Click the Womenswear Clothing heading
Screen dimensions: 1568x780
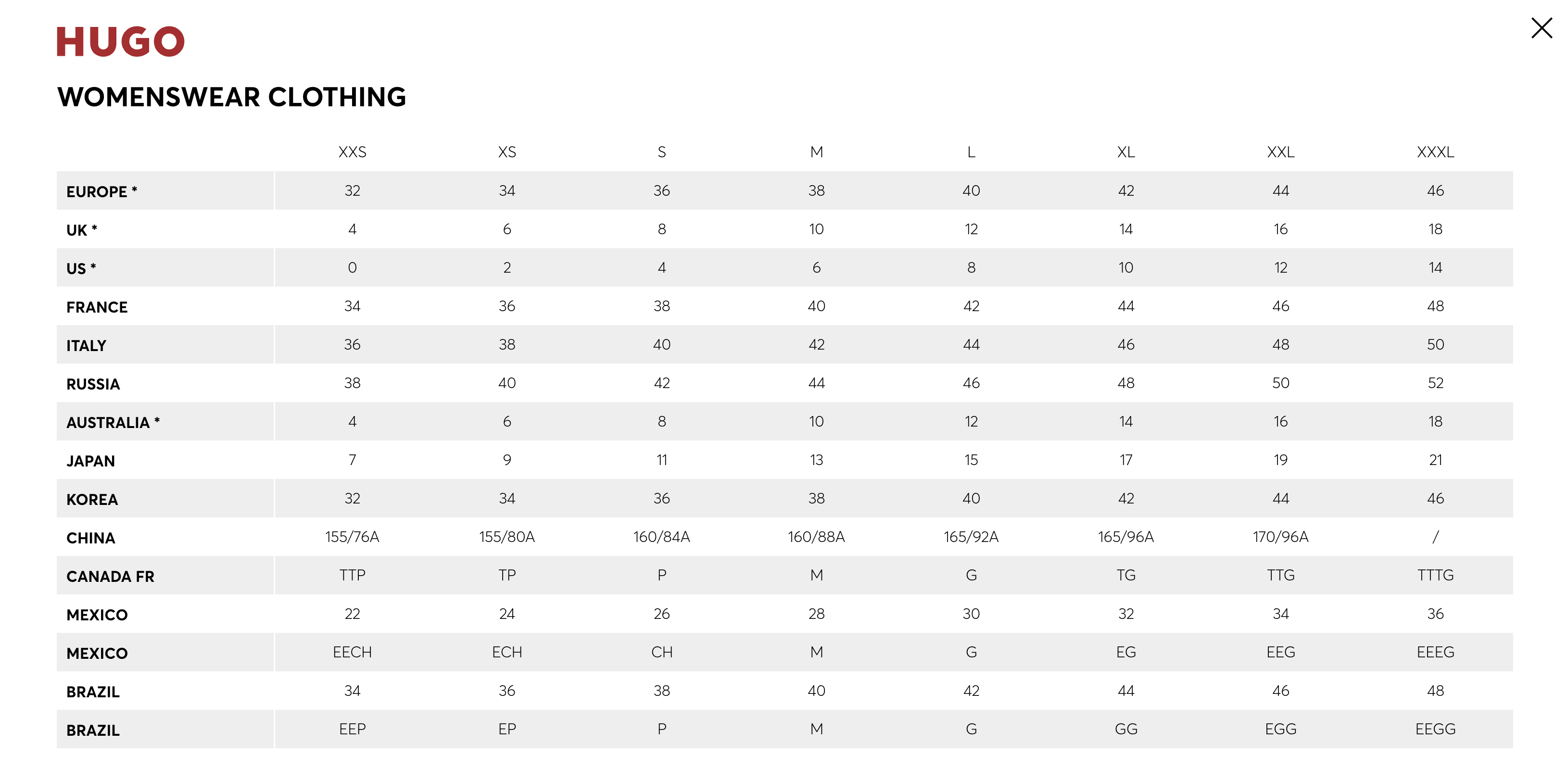tap(231, 97)
